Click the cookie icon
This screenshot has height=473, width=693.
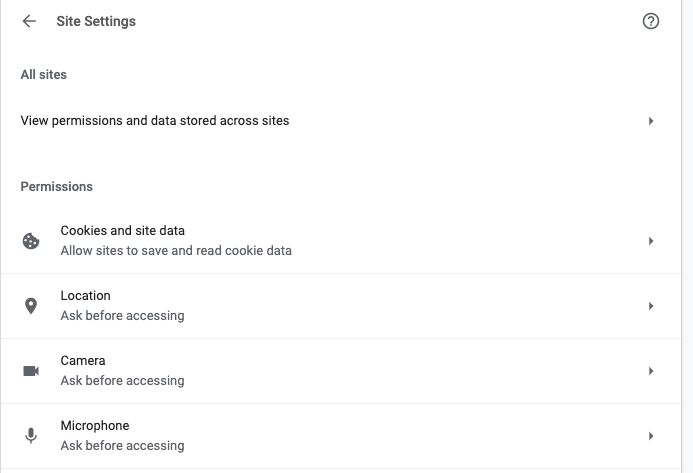[x=31, y=241]
